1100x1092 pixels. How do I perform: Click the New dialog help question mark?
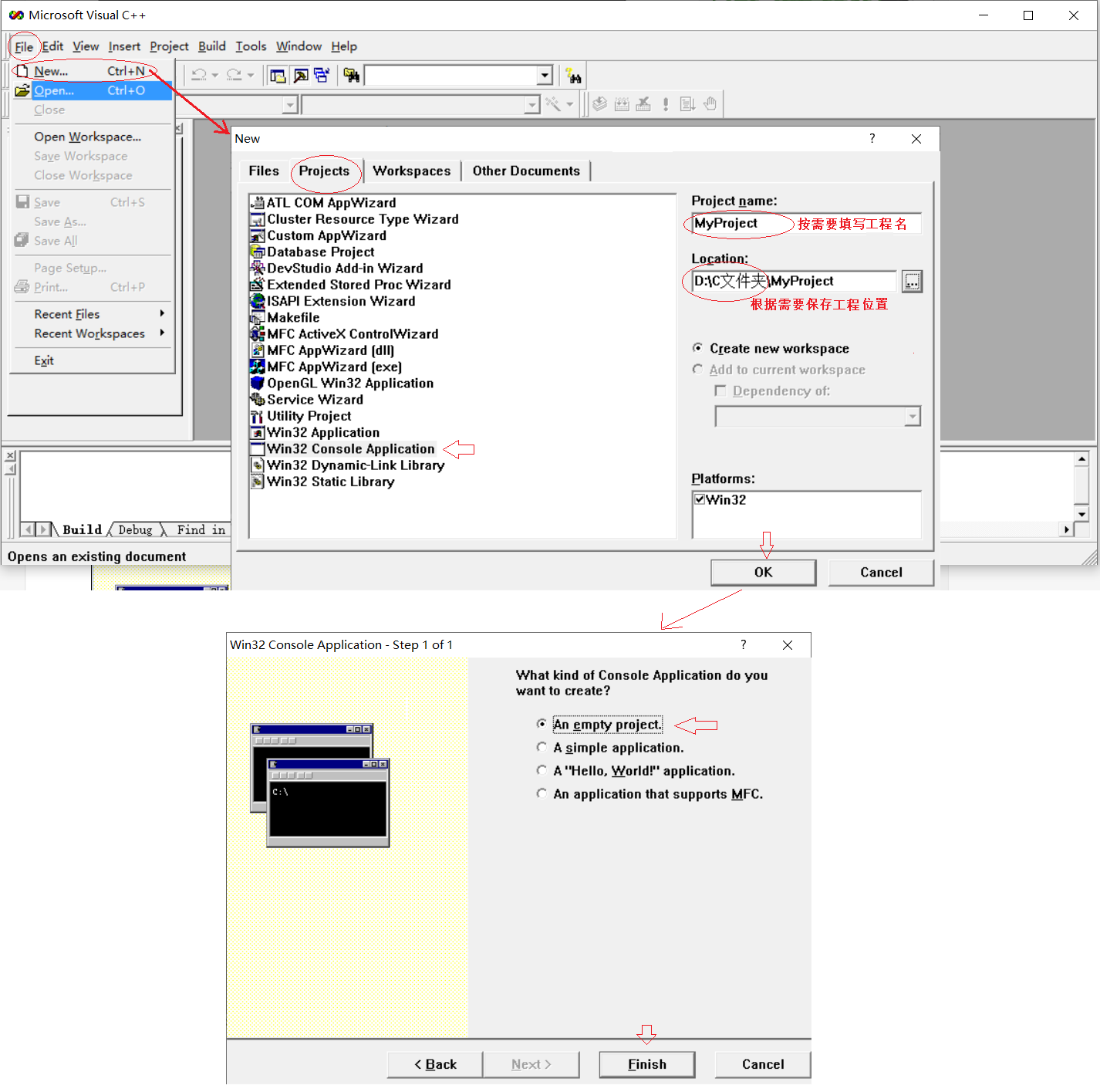point(872,138)
